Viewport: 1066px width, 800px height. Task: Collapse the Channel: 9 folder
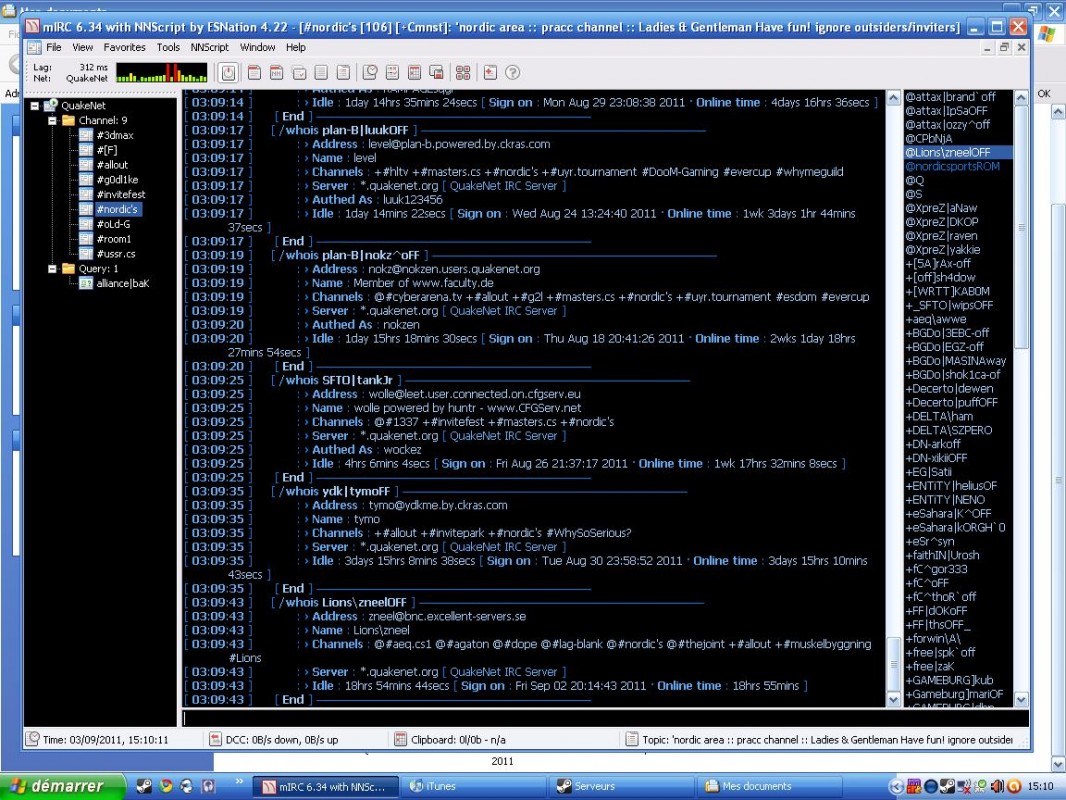(x=53, y=121)
